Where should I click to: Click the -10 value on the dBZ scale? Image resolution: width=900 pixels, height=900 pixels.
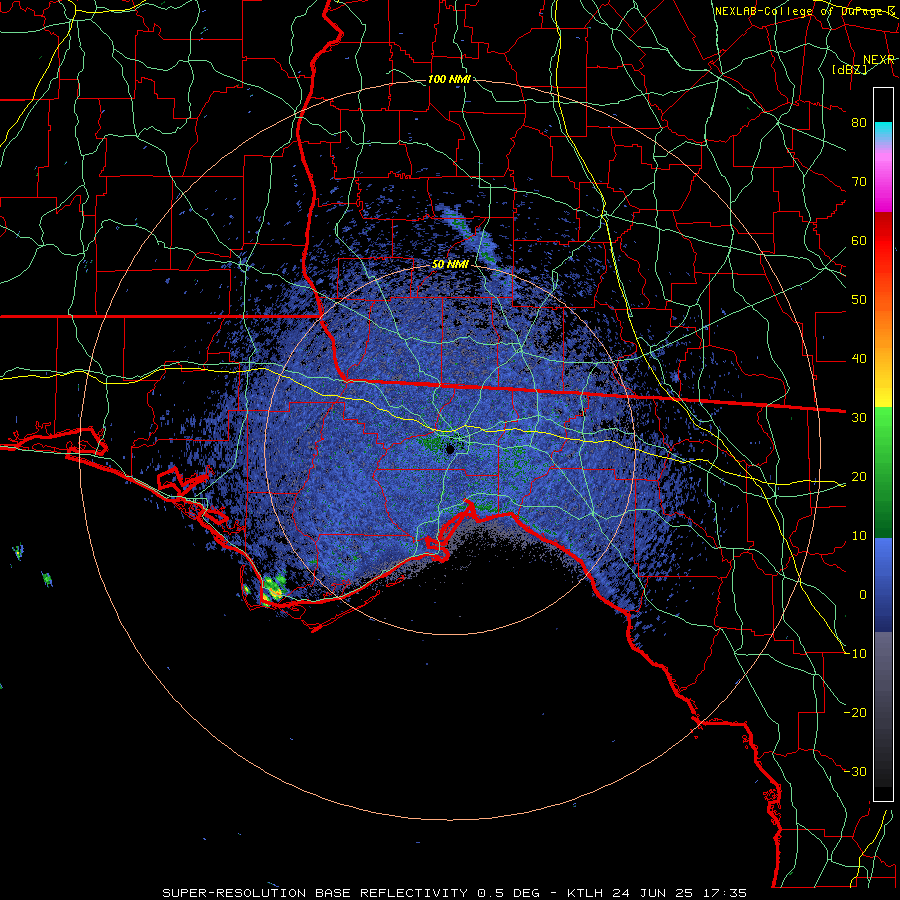pos(855,654)
